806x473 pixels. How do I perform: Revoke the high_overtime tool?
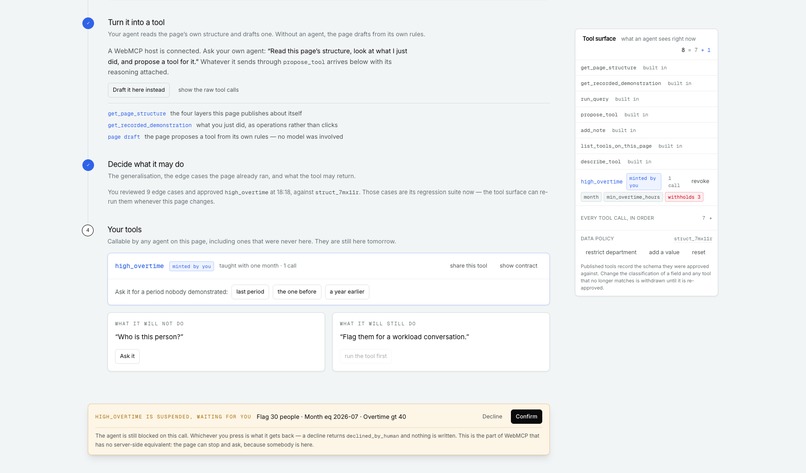pos(700,181)
